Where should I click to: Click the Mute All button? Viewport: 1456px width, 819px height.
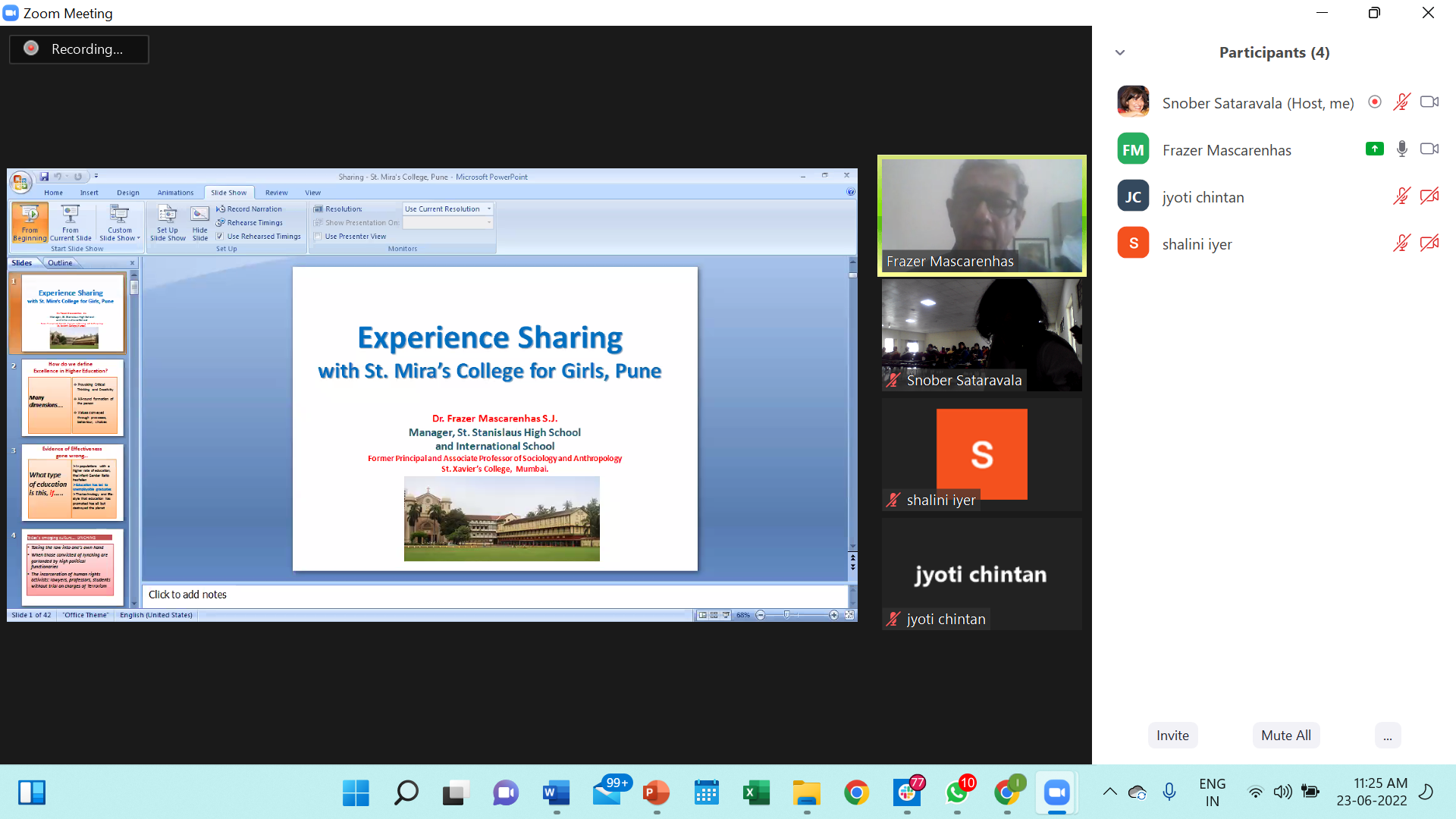point(1286,736)
